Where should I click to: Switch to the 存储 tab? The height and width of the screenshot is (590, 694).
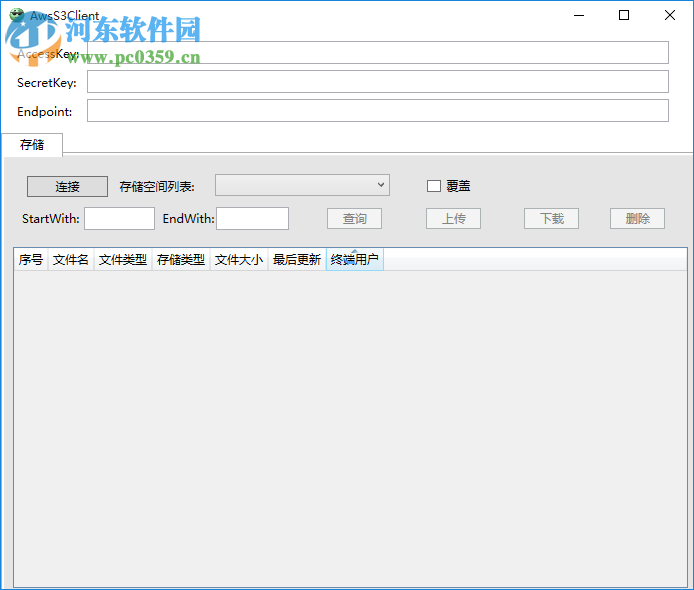pos(32,145)
